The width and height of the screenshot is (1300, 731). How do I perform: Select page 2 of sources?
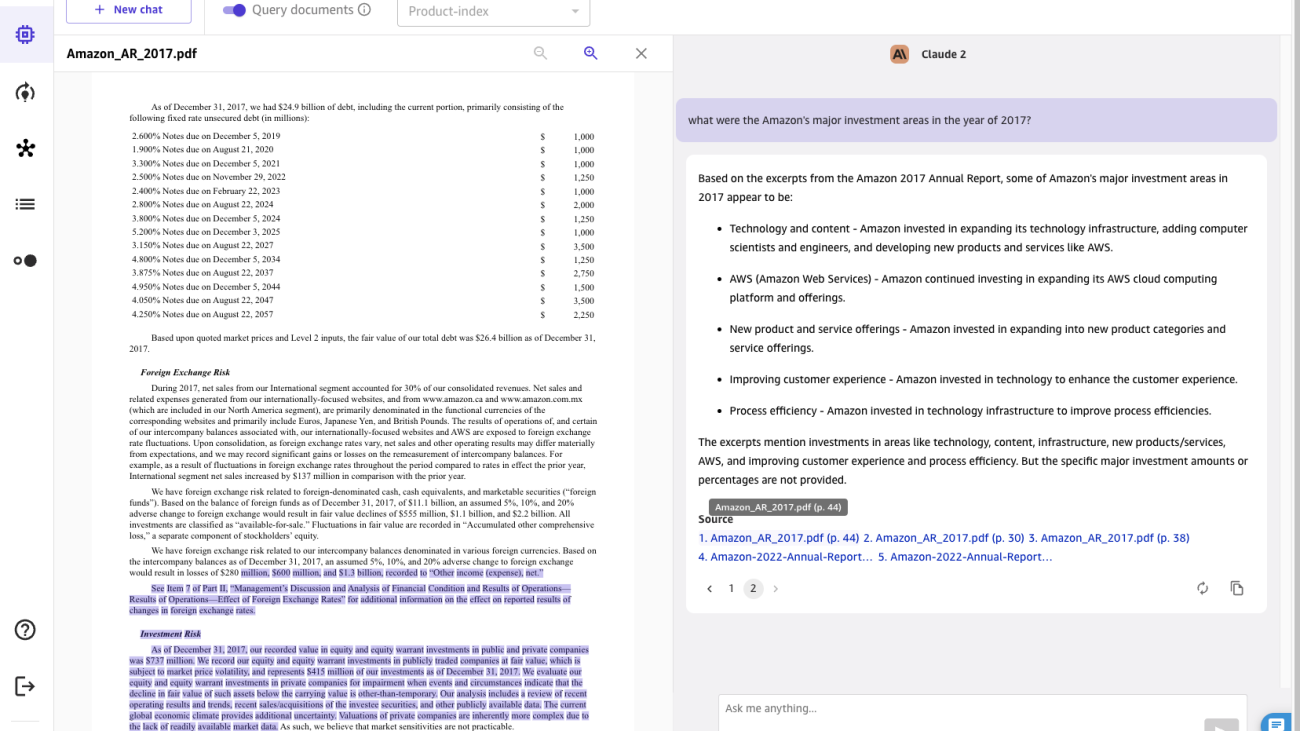(x=753, y=589)
